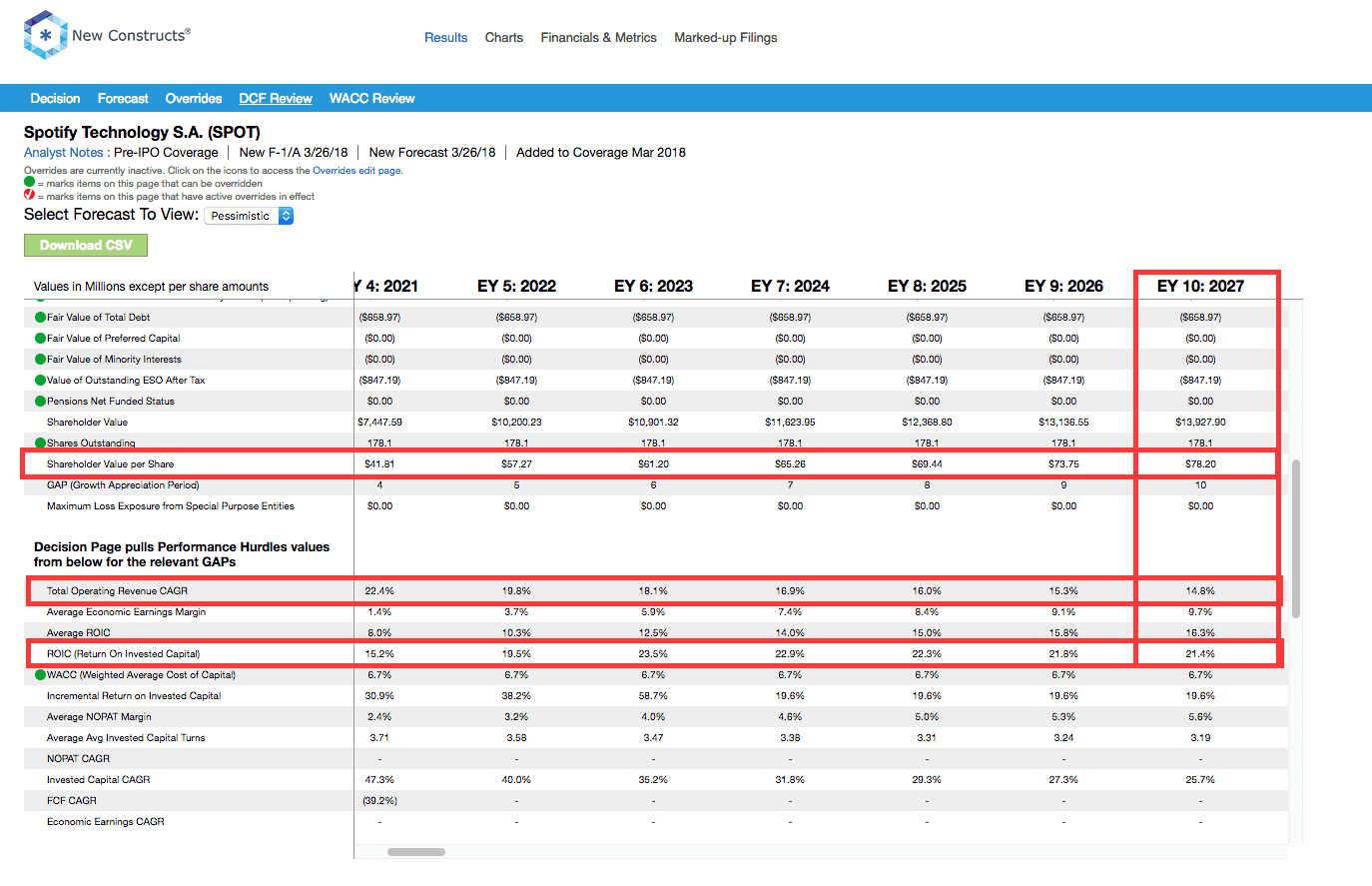Click override icon for Fair Value of Preferred Capital
This screenshot has height=886, width=1372.
pyautogui.click(x=40, y=338)
